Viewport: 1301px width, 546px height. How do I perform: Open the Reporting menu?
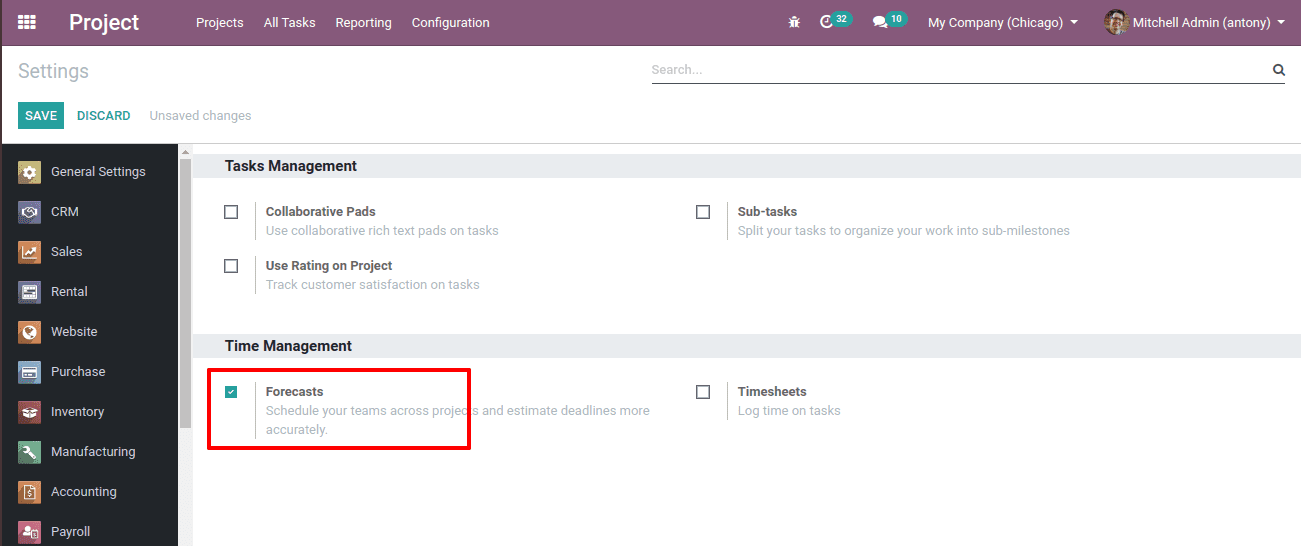click(364, 22)
